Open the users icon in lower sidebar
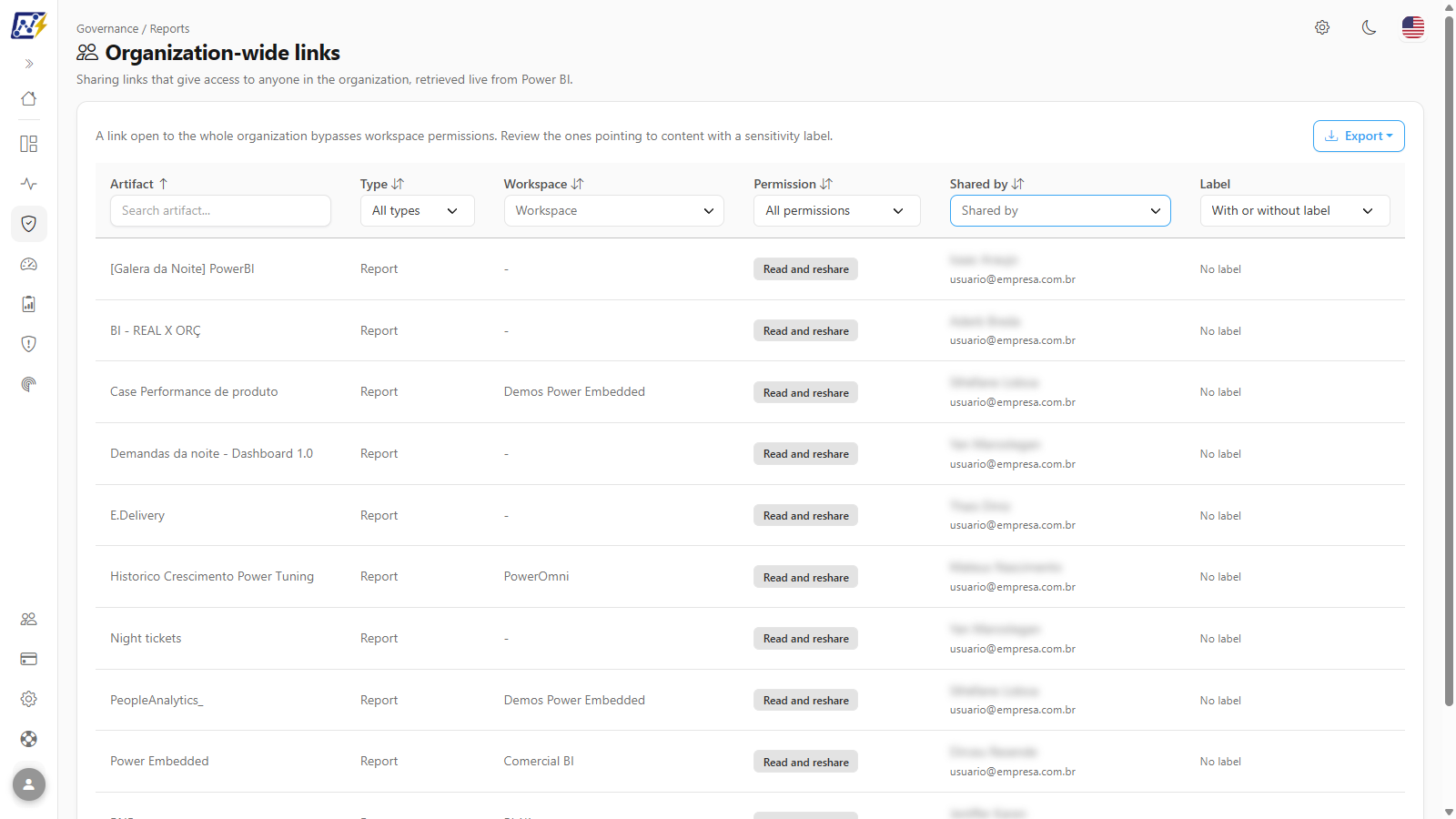The width and height of the screenshot is (1456, 819). [29, 619]
